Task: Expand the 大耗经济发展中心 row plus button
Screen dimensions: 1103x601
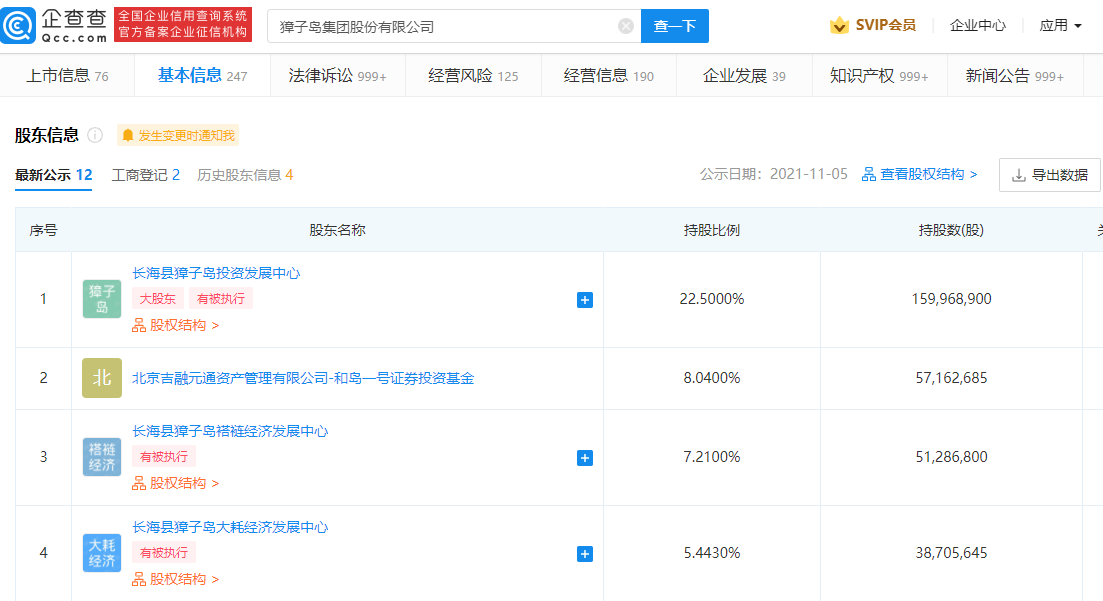Action: click(x=585, y=553)
